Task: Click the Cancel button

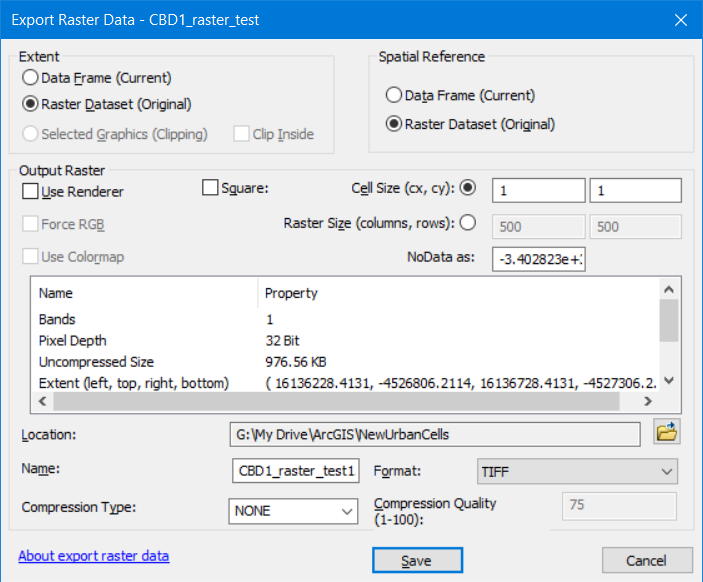Action: pos(647,560)
